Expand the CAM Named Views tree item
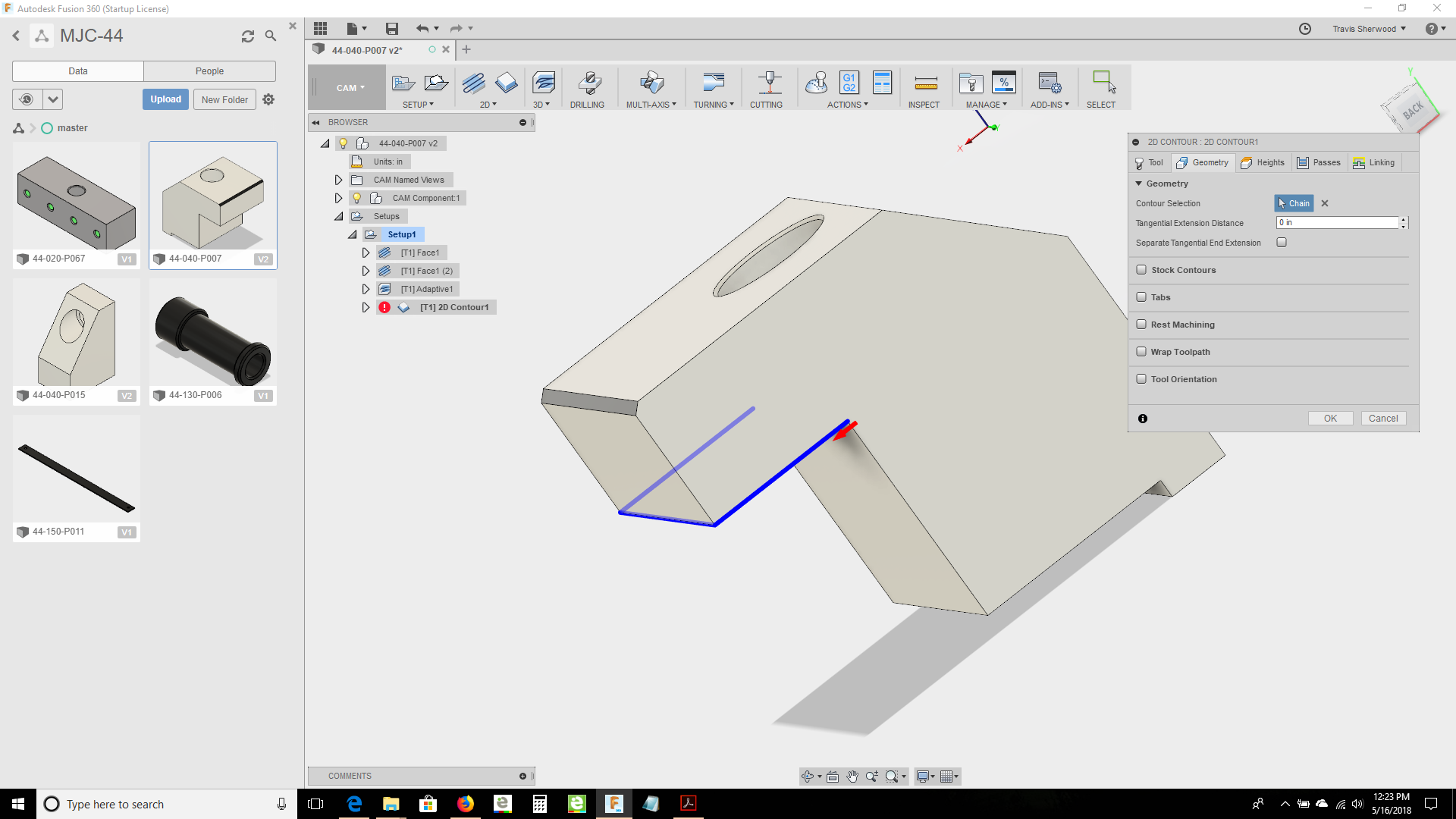 click(338, 179)
